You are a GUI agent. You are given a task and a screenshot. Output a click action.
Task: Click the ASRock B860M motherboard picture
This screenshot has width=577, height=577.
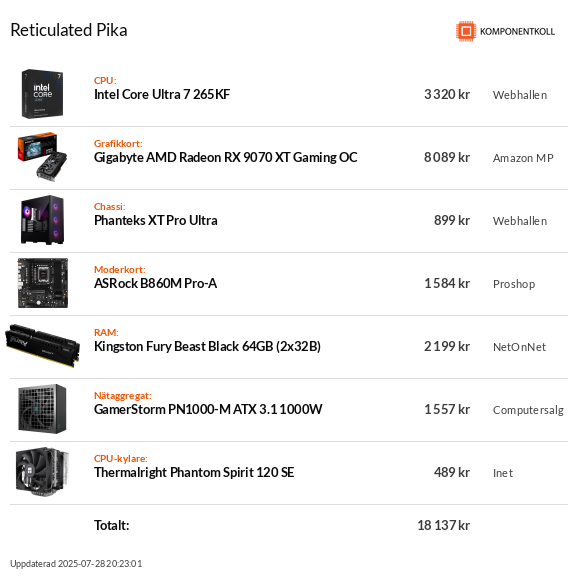43,283
